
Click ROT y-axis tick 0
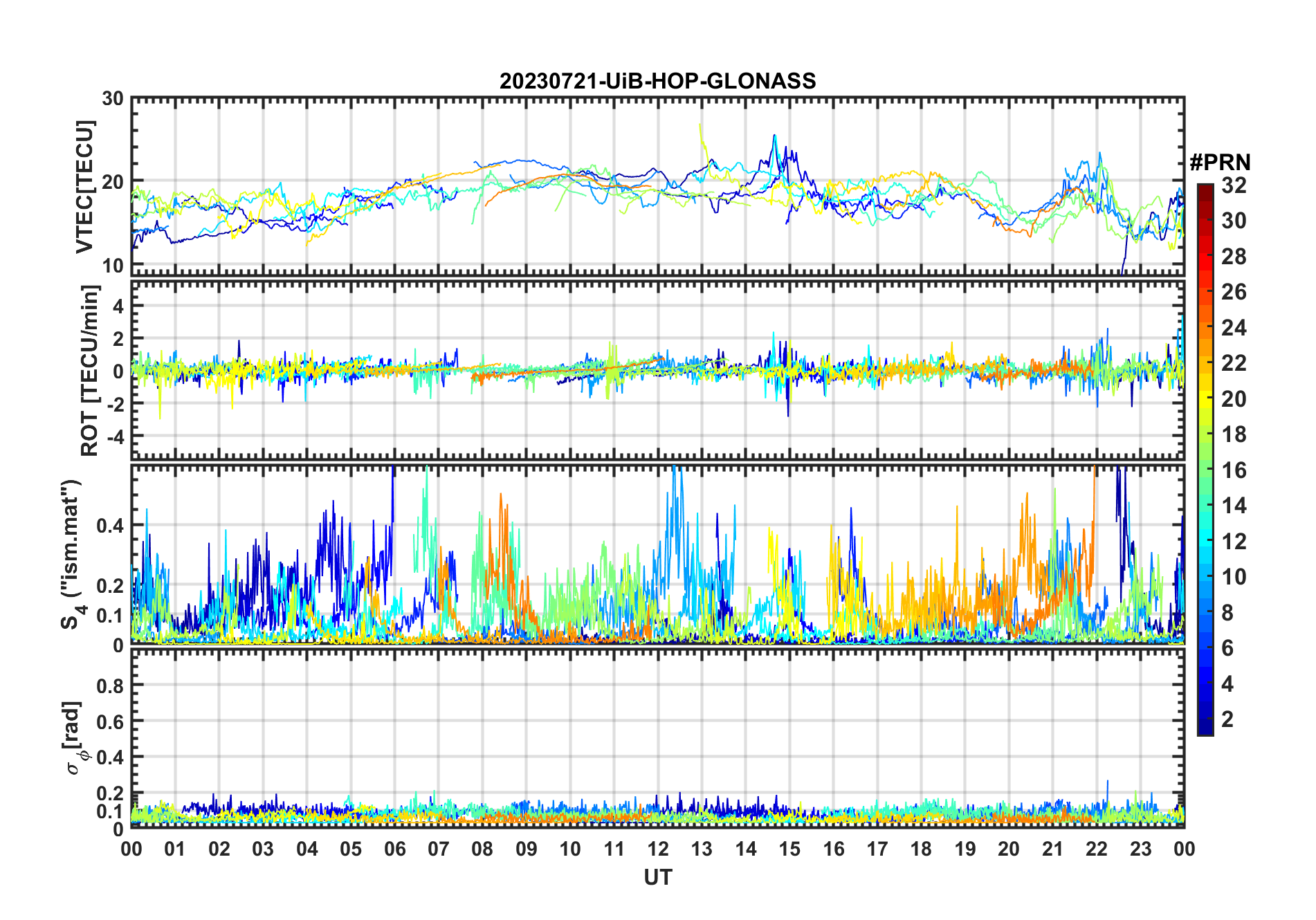(118, 371)
